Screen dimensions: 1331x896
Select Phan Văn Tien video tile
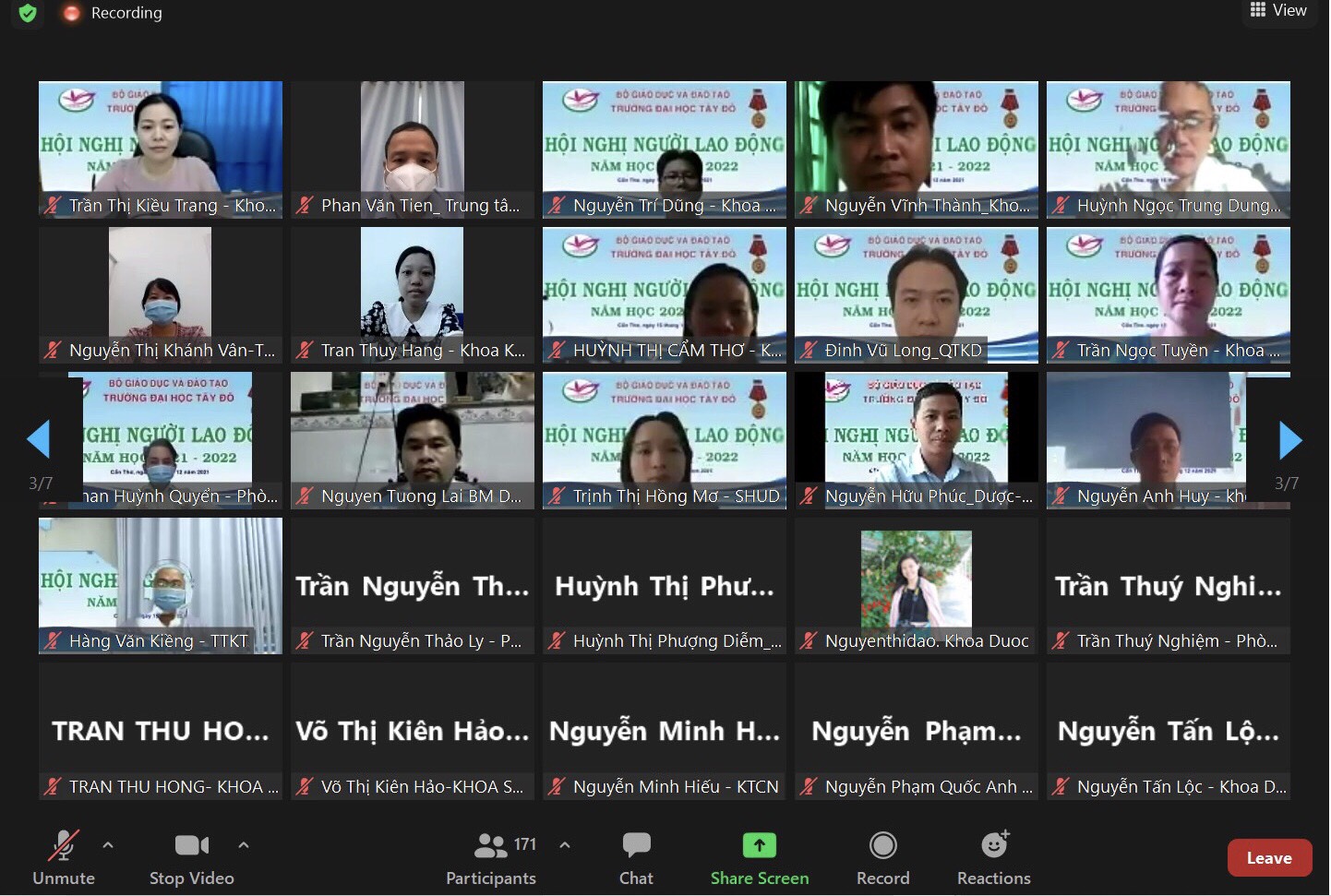coord(413,149)
